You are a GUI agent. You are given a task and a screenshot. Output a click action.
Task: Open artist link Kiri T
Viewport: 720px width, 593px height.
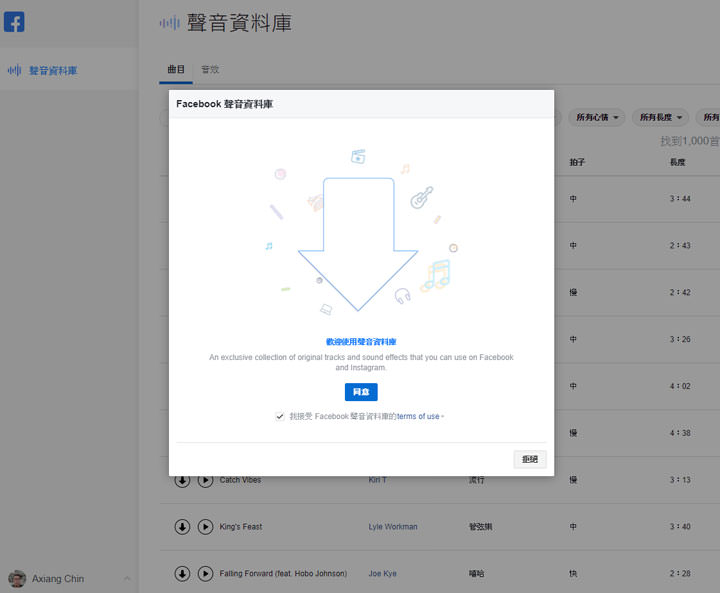[377, 480]
